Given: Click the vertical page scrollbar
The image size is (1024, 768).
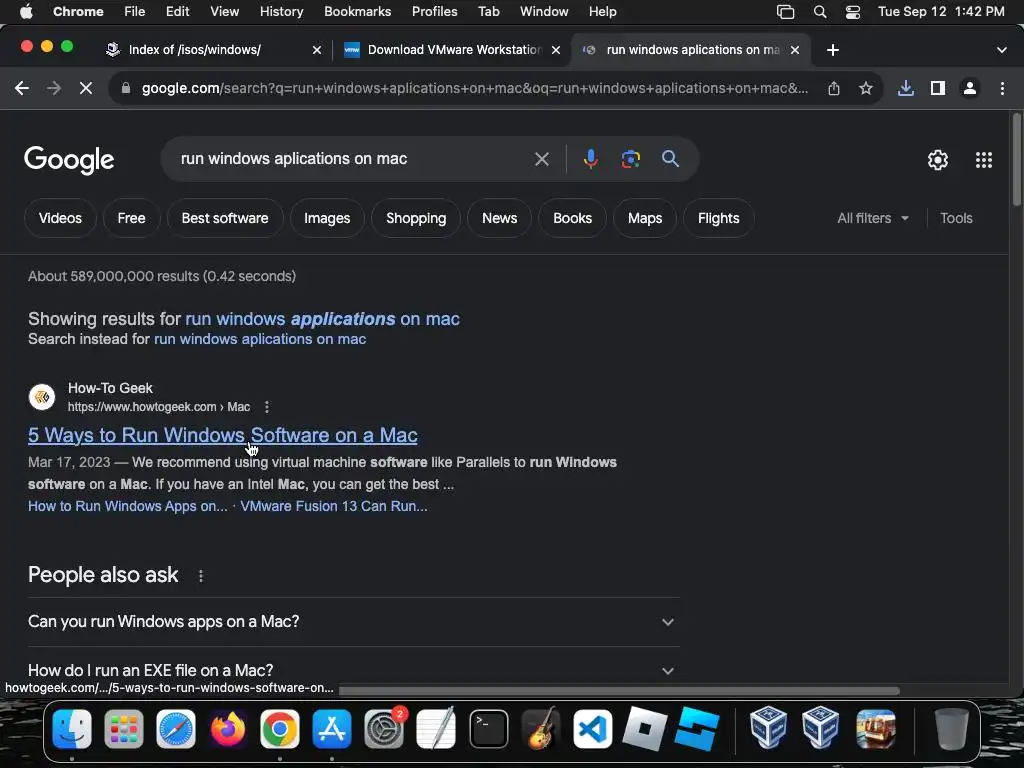Looking at the screenshot, I should click(1016, 160).
